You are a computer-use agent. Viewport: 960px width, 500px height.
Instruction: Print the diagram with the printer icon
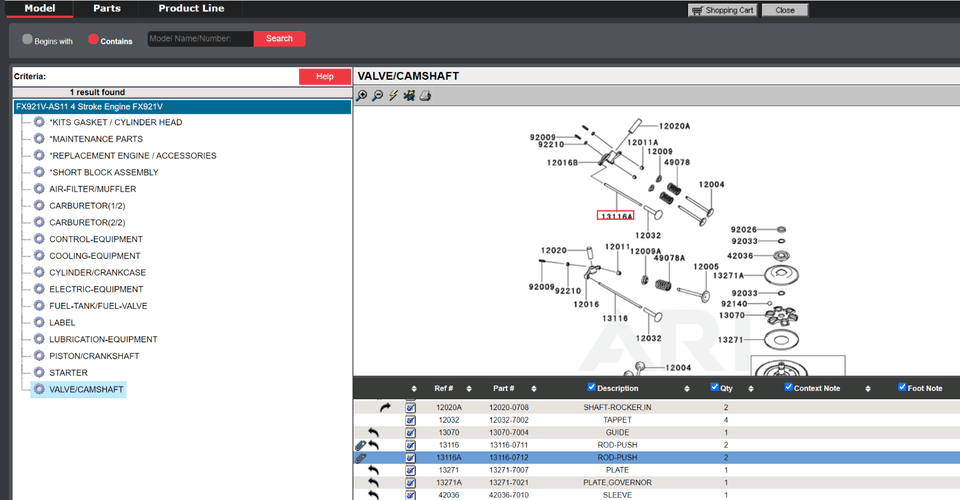(425, 95)
